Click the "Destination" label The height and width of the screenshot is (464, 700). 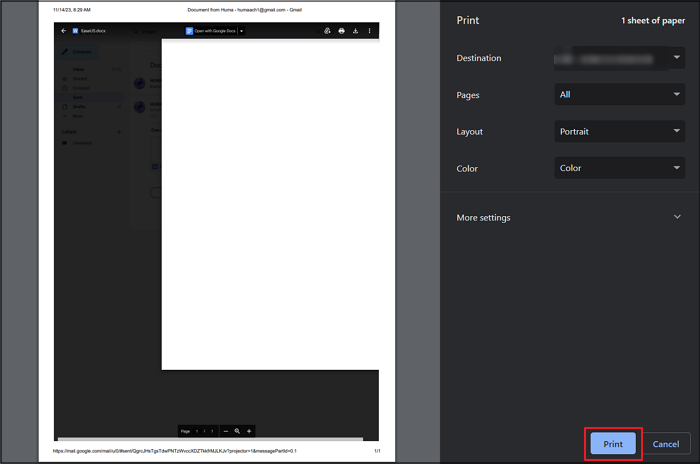click(479, 58)
